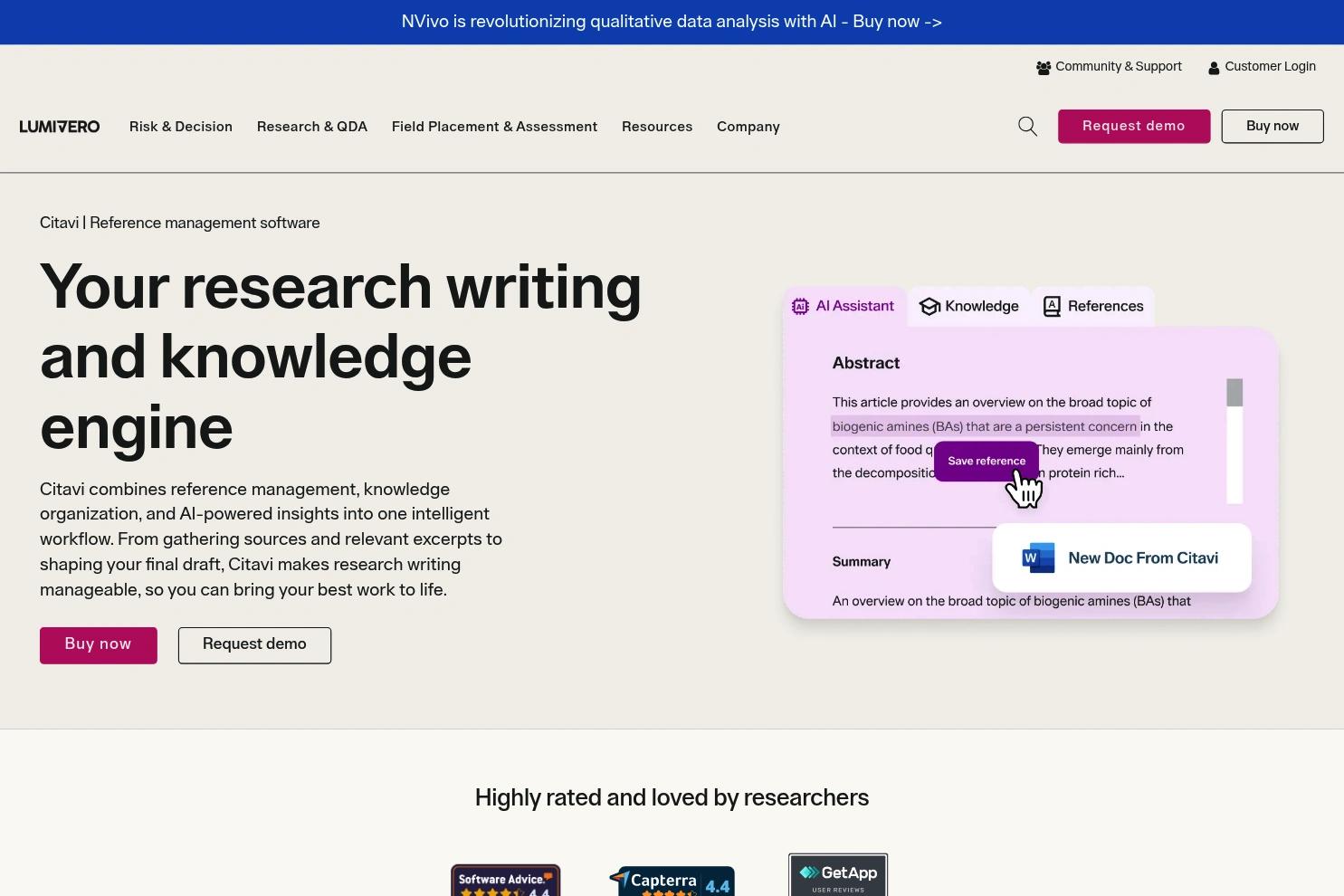Open the Customer Login link

click(1262, 67)
